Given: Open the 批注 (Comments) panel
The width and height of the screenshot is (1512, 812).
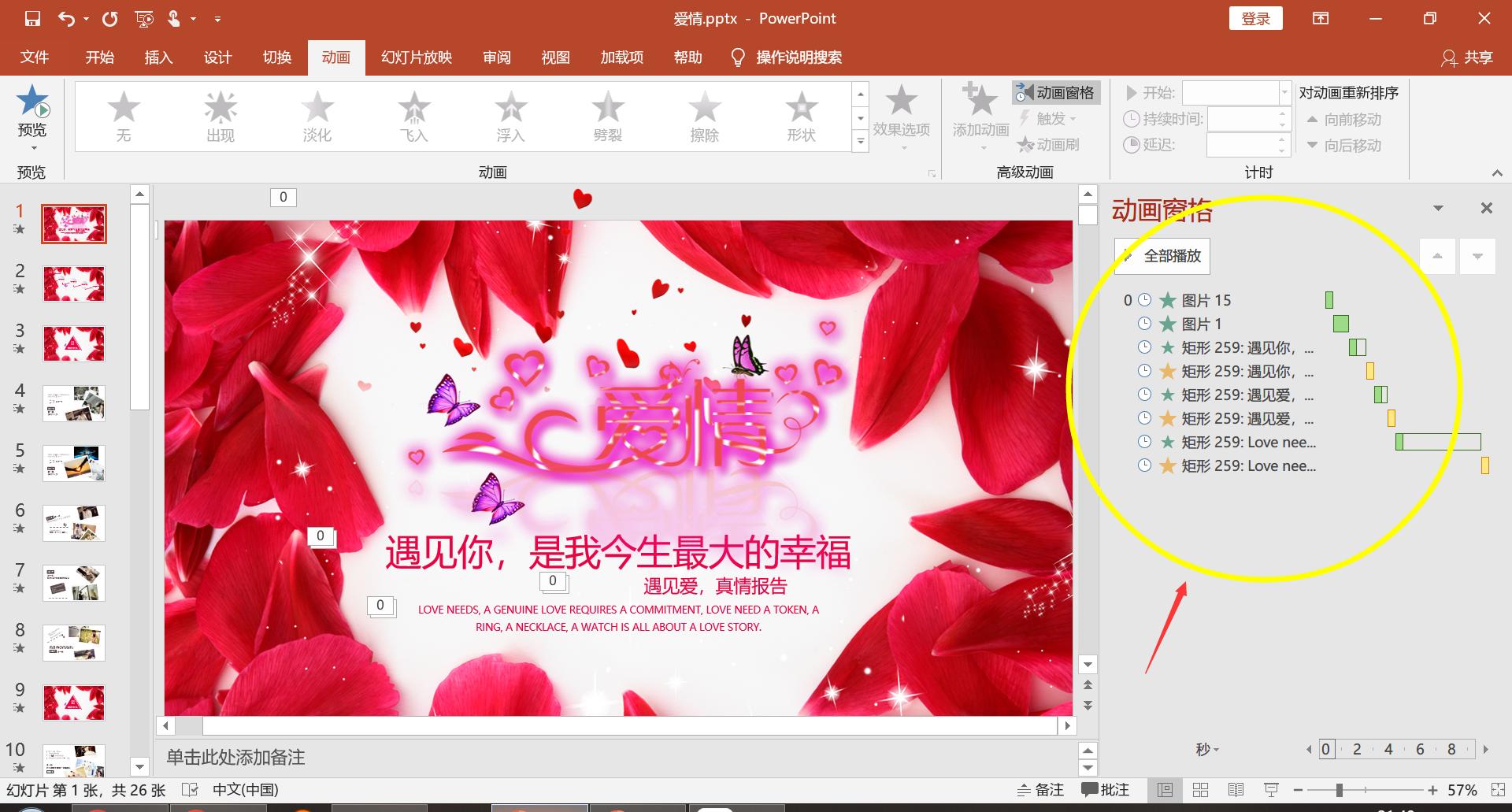Looking at the screenshot, I should point(1105,789).
